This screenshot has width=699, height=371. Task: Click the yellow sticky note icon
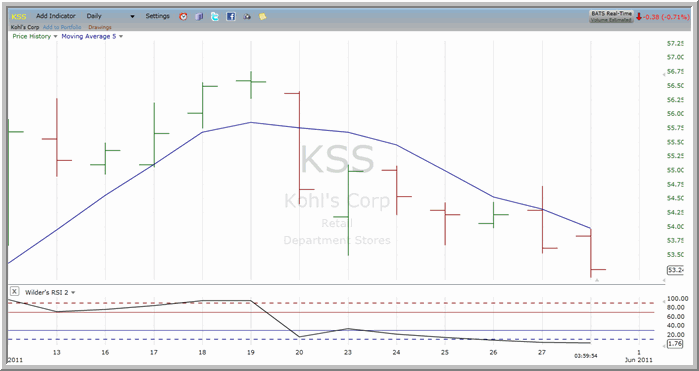263,16
